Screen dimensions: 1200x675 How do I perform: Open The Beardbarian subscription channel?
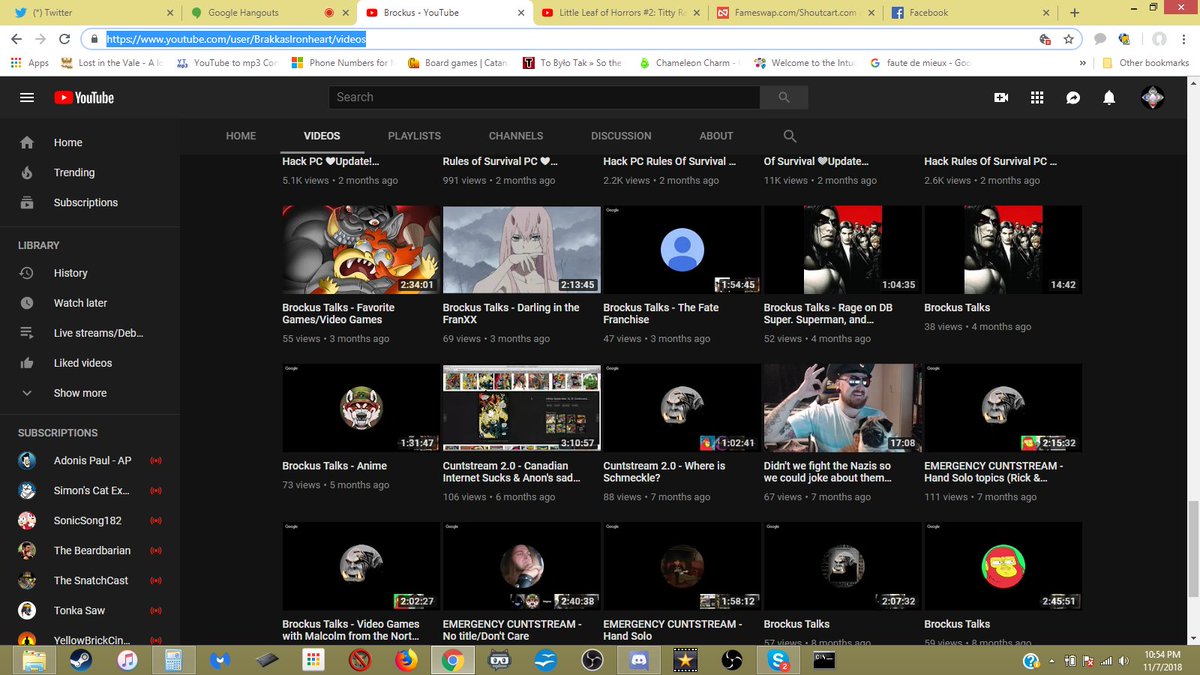click(x=90, y=551)
